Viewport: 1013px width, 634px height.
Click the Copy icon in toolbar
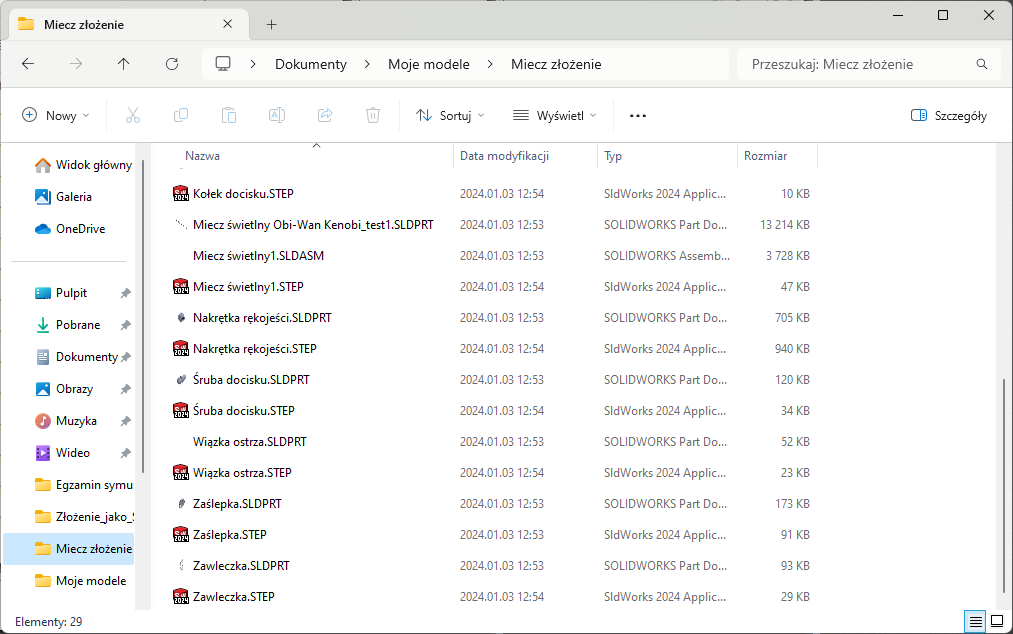(x=181, y=116)
